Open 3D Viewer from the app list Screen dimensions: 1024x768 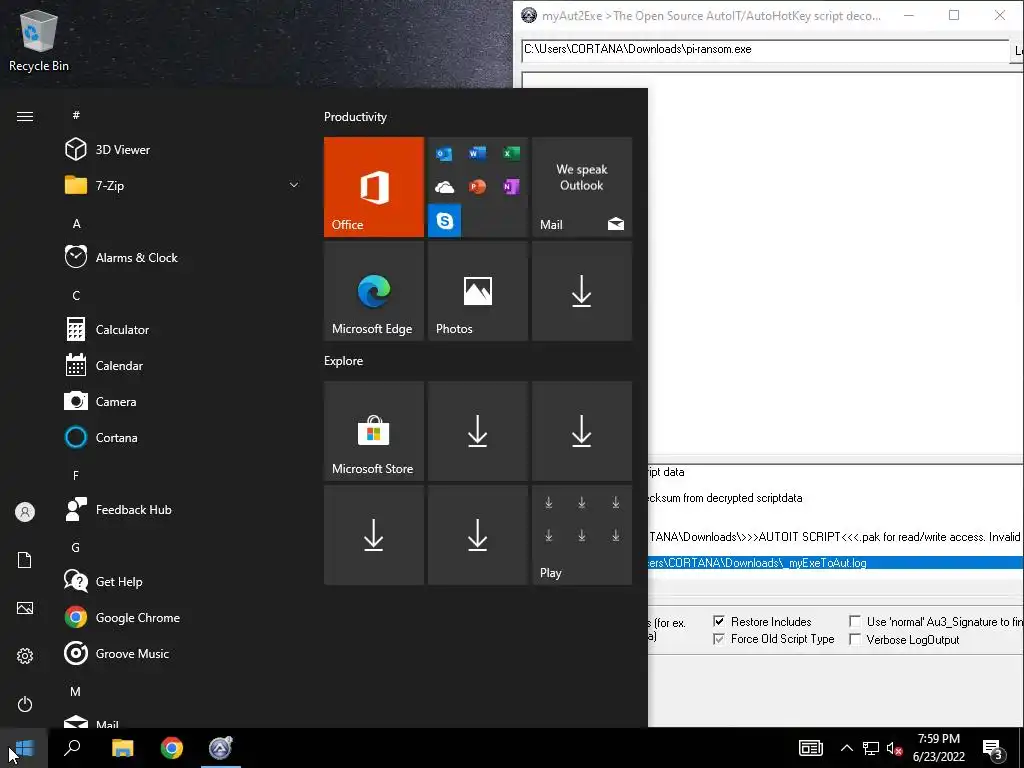point(183,150)
